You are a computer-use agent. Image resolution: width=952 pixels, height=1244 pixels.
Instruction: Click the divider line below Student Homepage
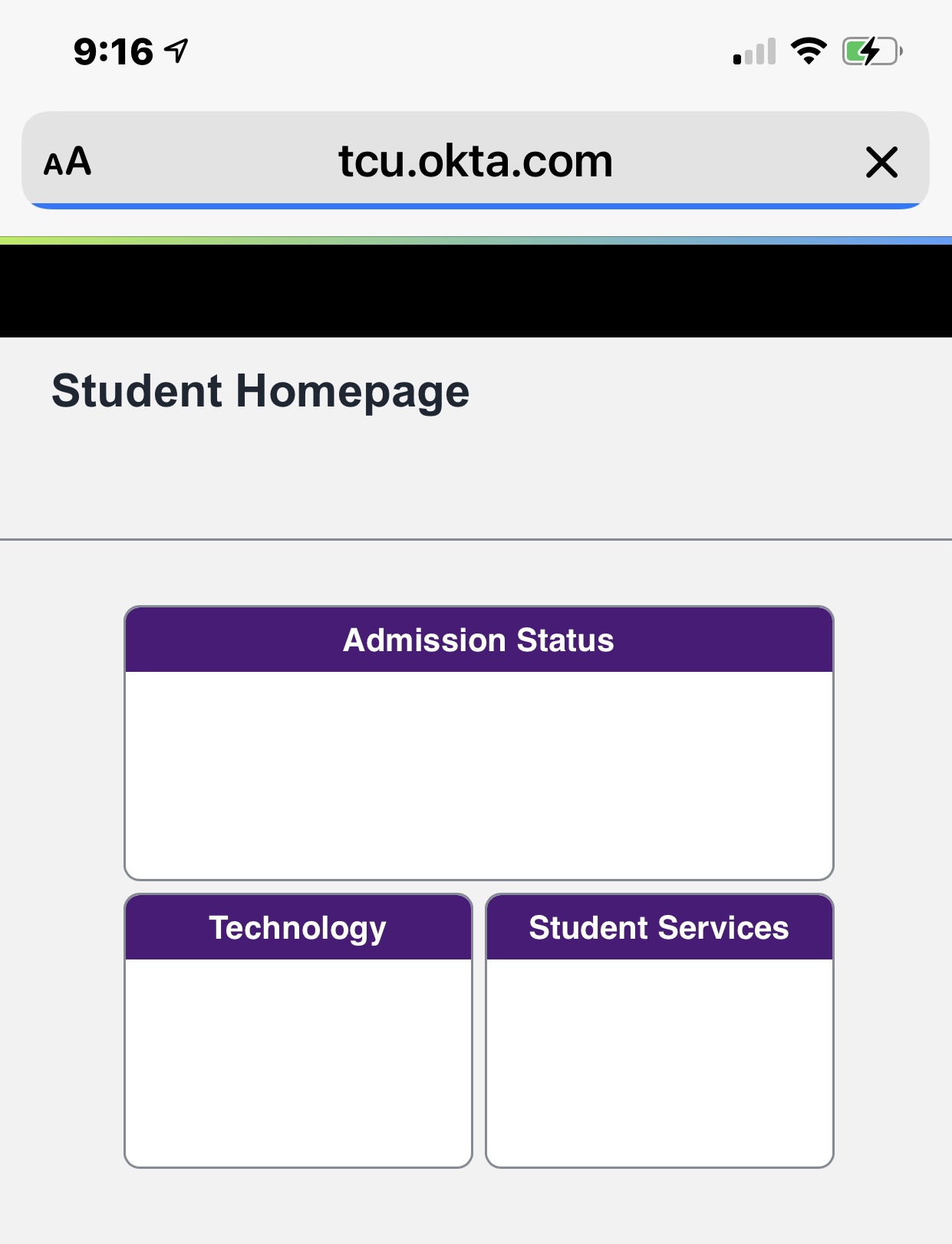tap(476, 539)
